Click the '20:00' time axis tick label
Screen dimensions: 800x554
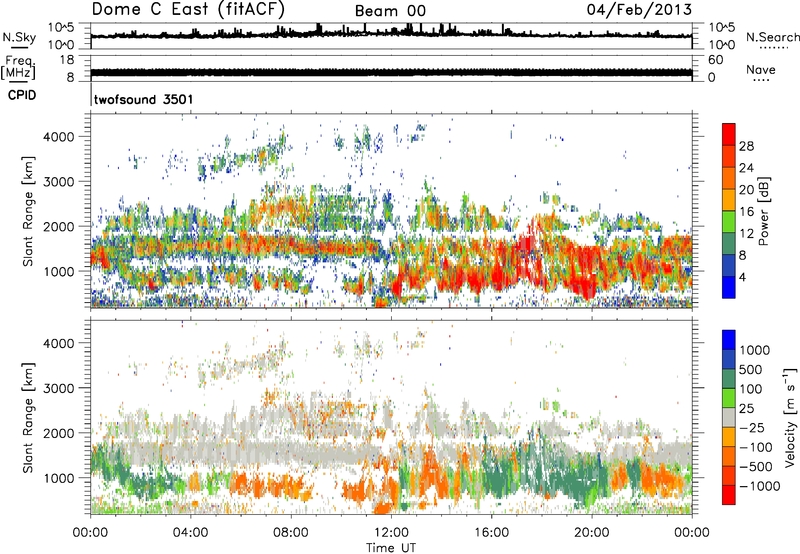click(x=591, y=533)
